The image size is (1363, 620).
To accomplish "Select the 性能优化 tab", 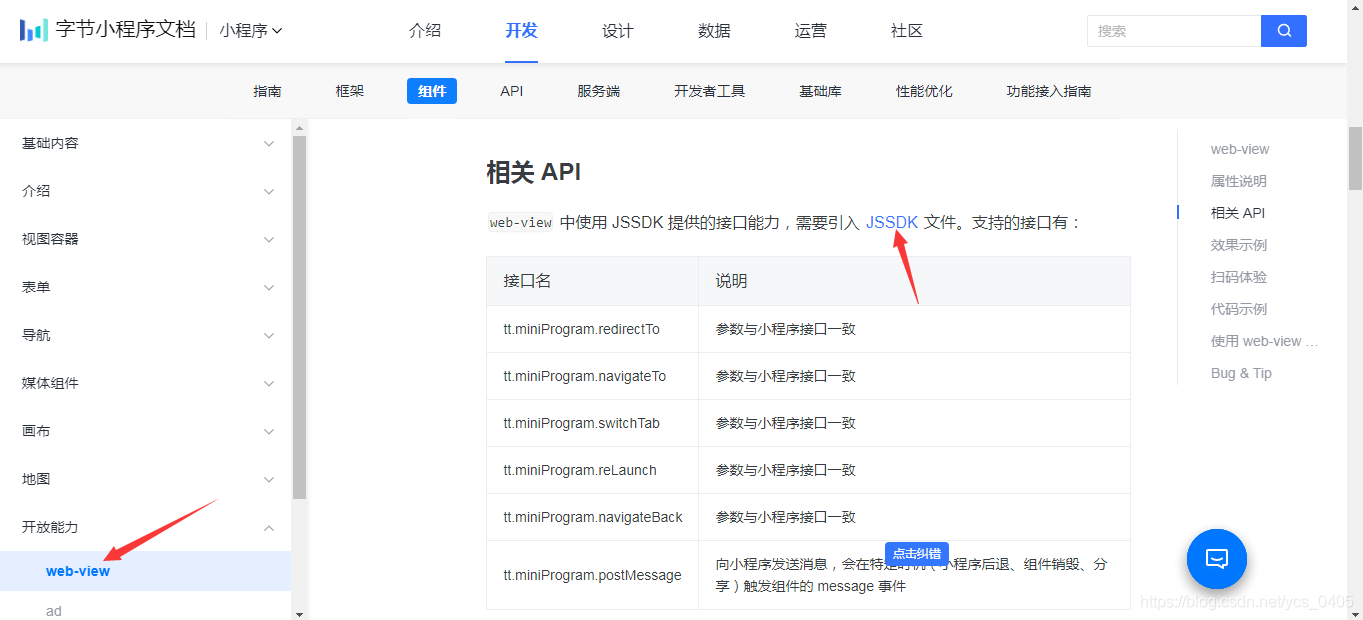I will (922, 90).
